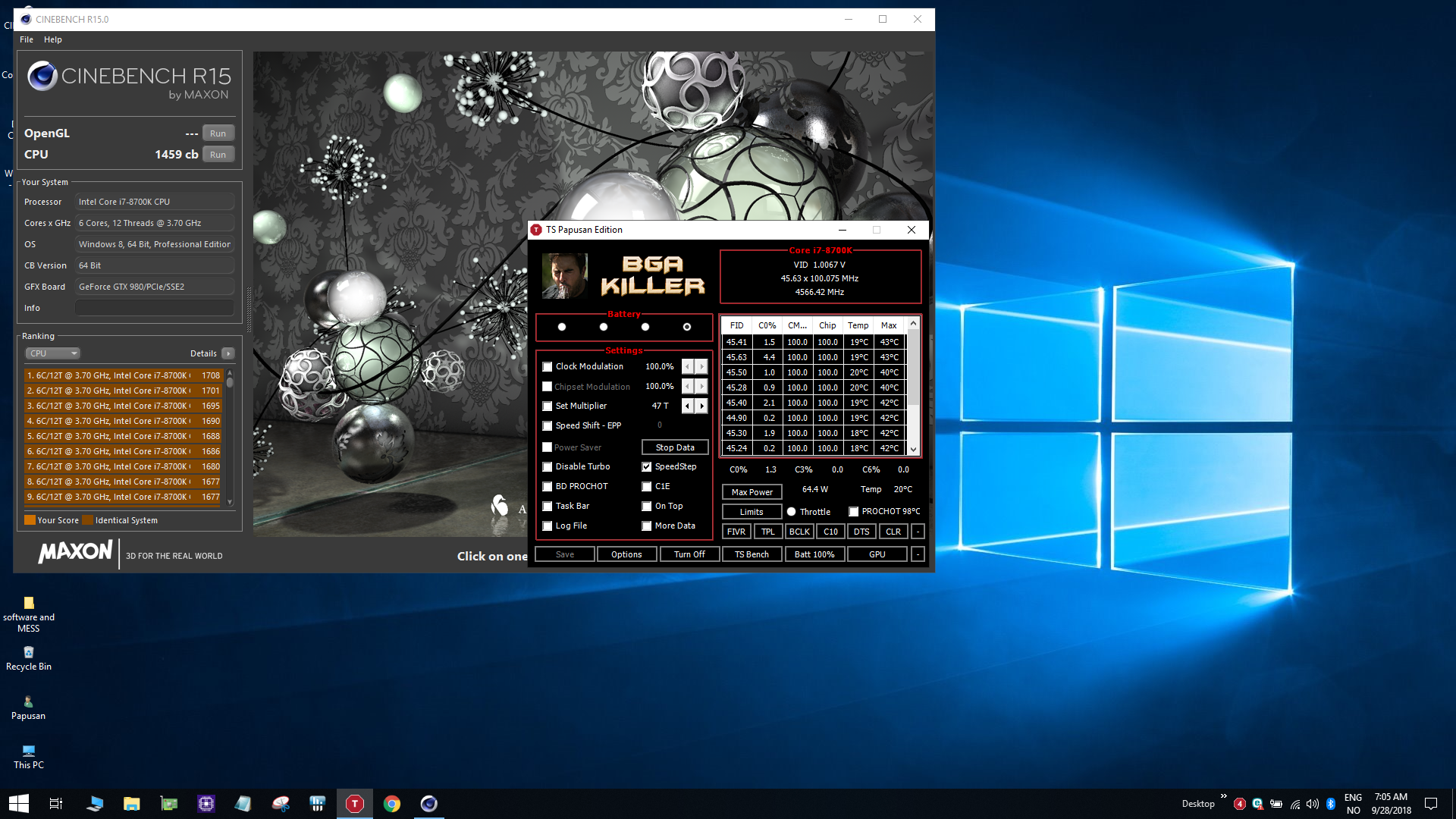Viewport: 1456px width, 819px height.
Task: Decrease Set Multiplier with left arrow
Action: point(688,406)
